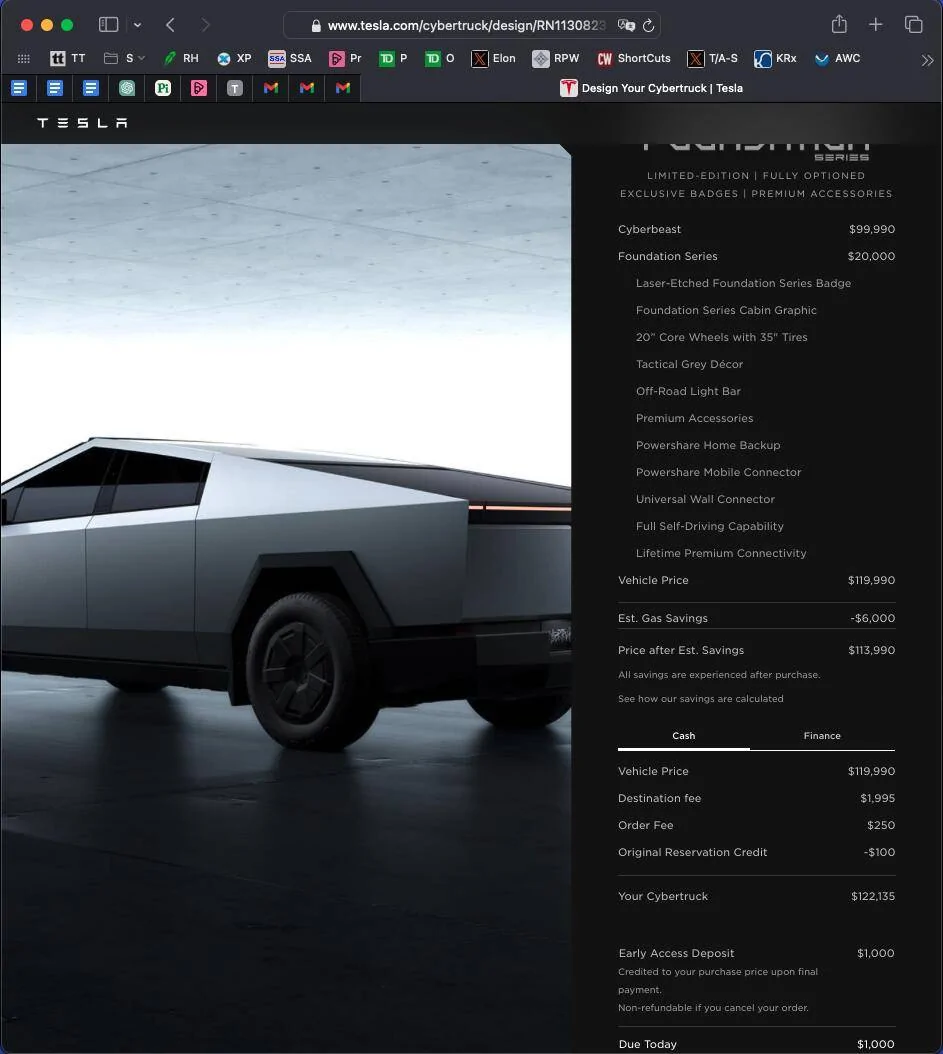The image size is (943, 1054).
Task: Click the 'Order Fee' row
Action: pos(756,825)
